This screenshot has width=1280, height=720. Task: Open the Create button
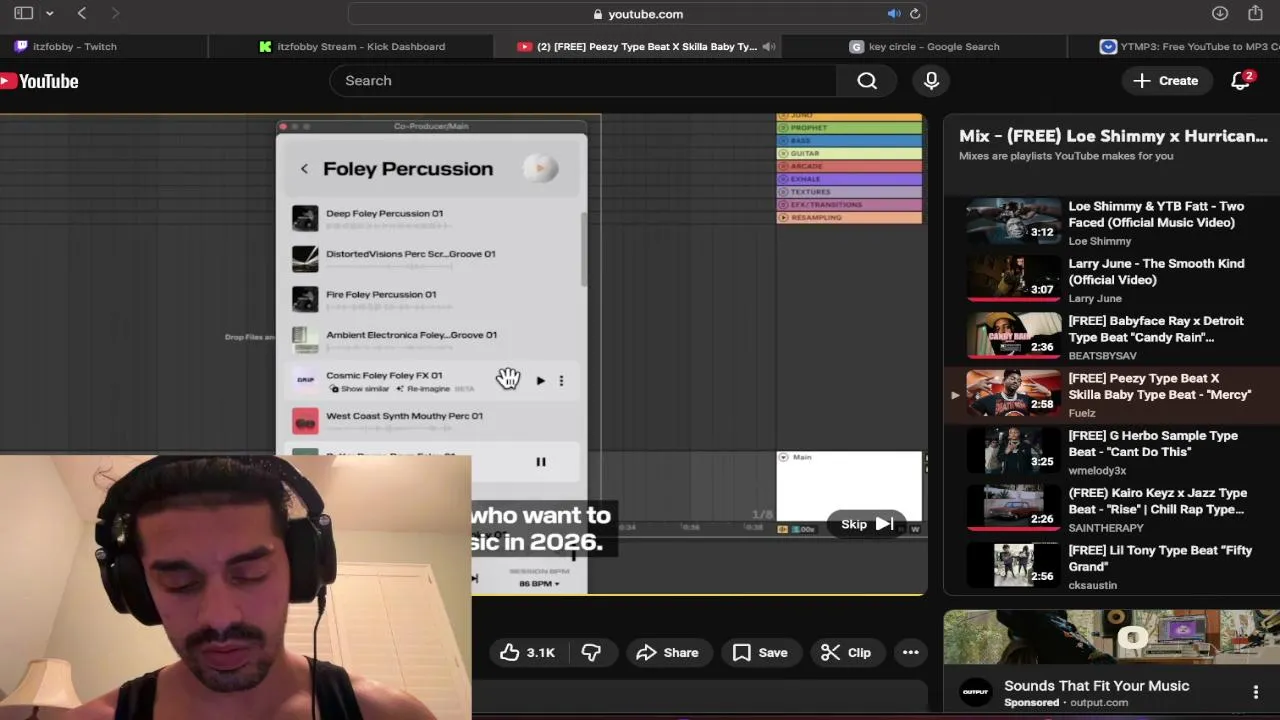(x=1165, y=80)
